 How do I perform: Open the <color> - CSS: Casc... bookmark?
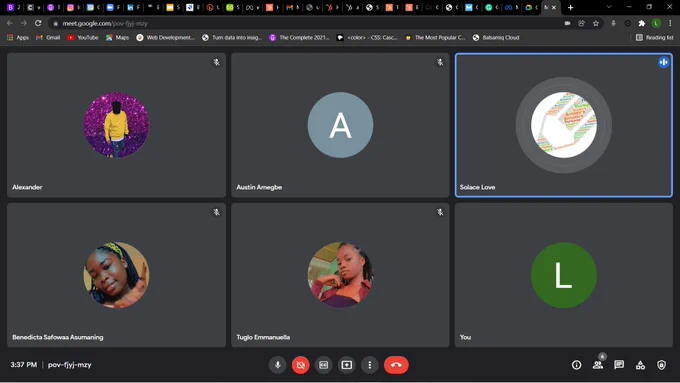tap(367, 38)
